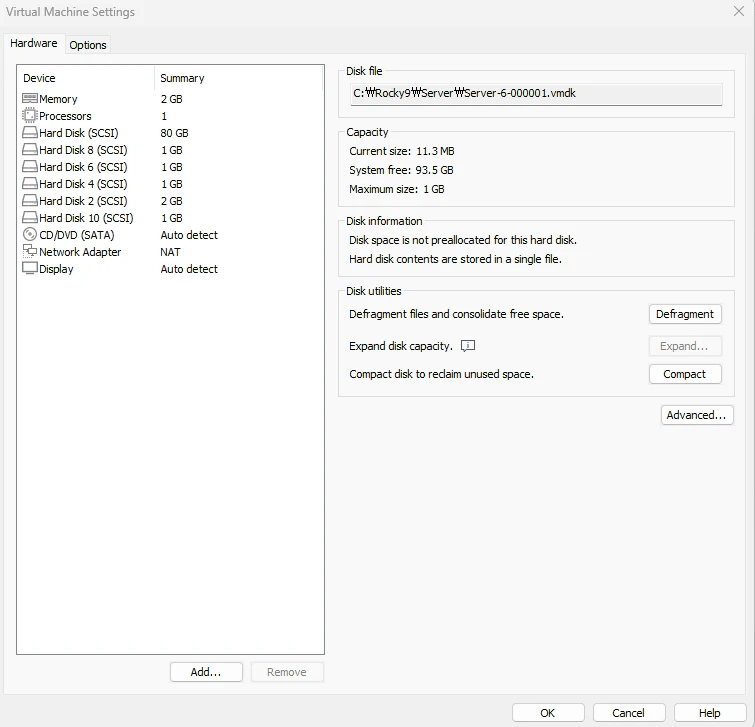Click the Processors summary value 1
Viewport: 755px width, 727px height.
164,116
